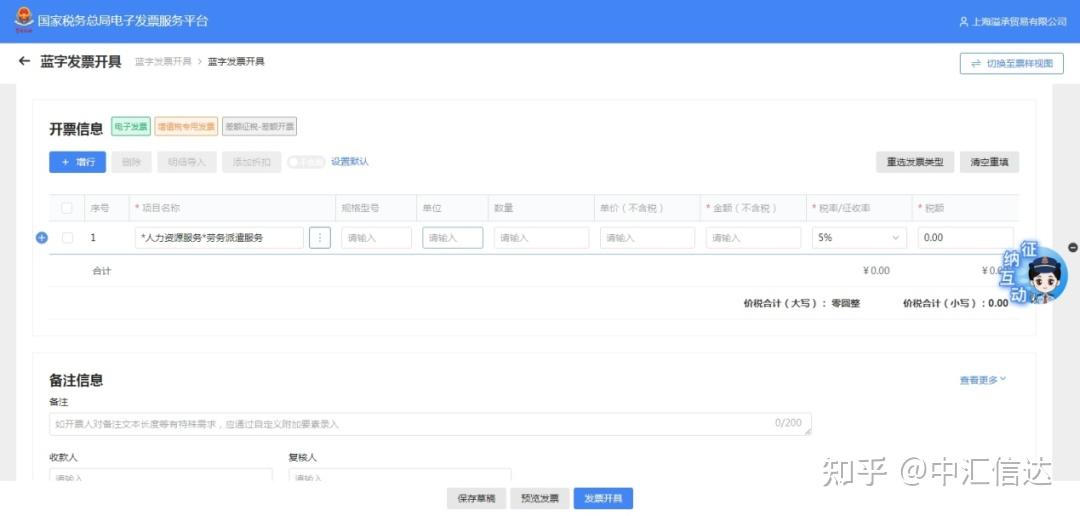Click the 开票信息 section heading
The height and width of the screenshot is (516, 1080).
coord(76,128)
